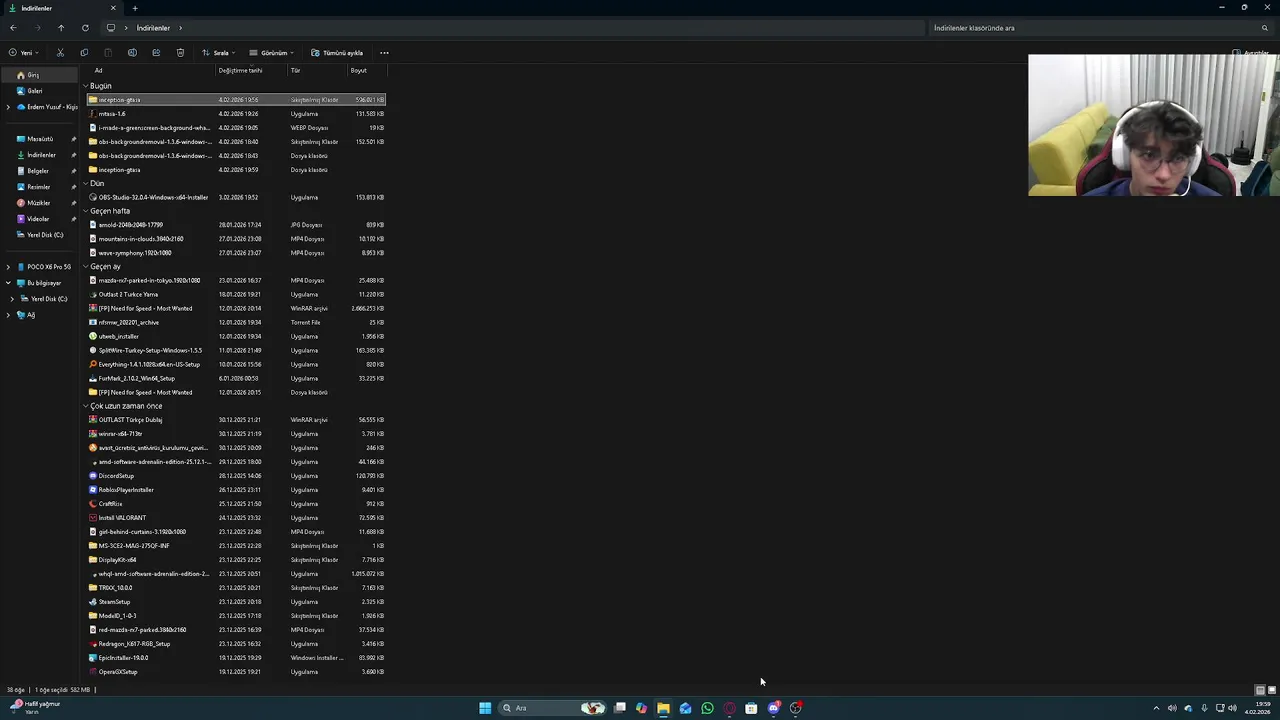Open Müzikler in the sidebar

tap(40, 203)
